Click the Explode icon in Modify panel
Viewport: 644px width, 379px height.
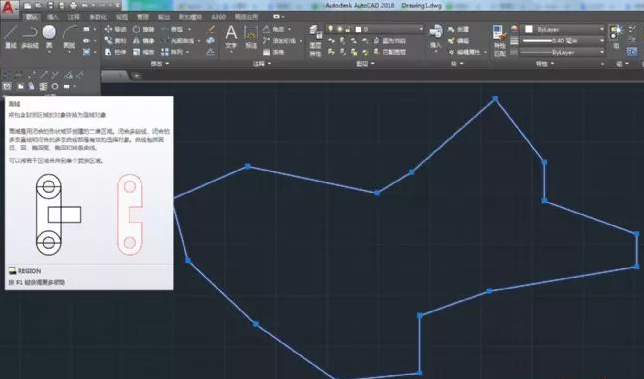(x=211, y=41)
